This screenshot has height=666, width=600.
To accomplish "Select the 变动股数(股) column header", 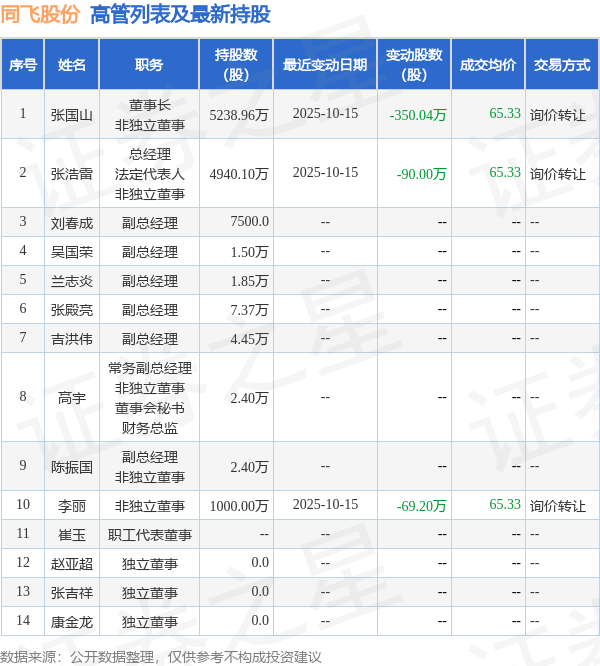I will (414, 65).
